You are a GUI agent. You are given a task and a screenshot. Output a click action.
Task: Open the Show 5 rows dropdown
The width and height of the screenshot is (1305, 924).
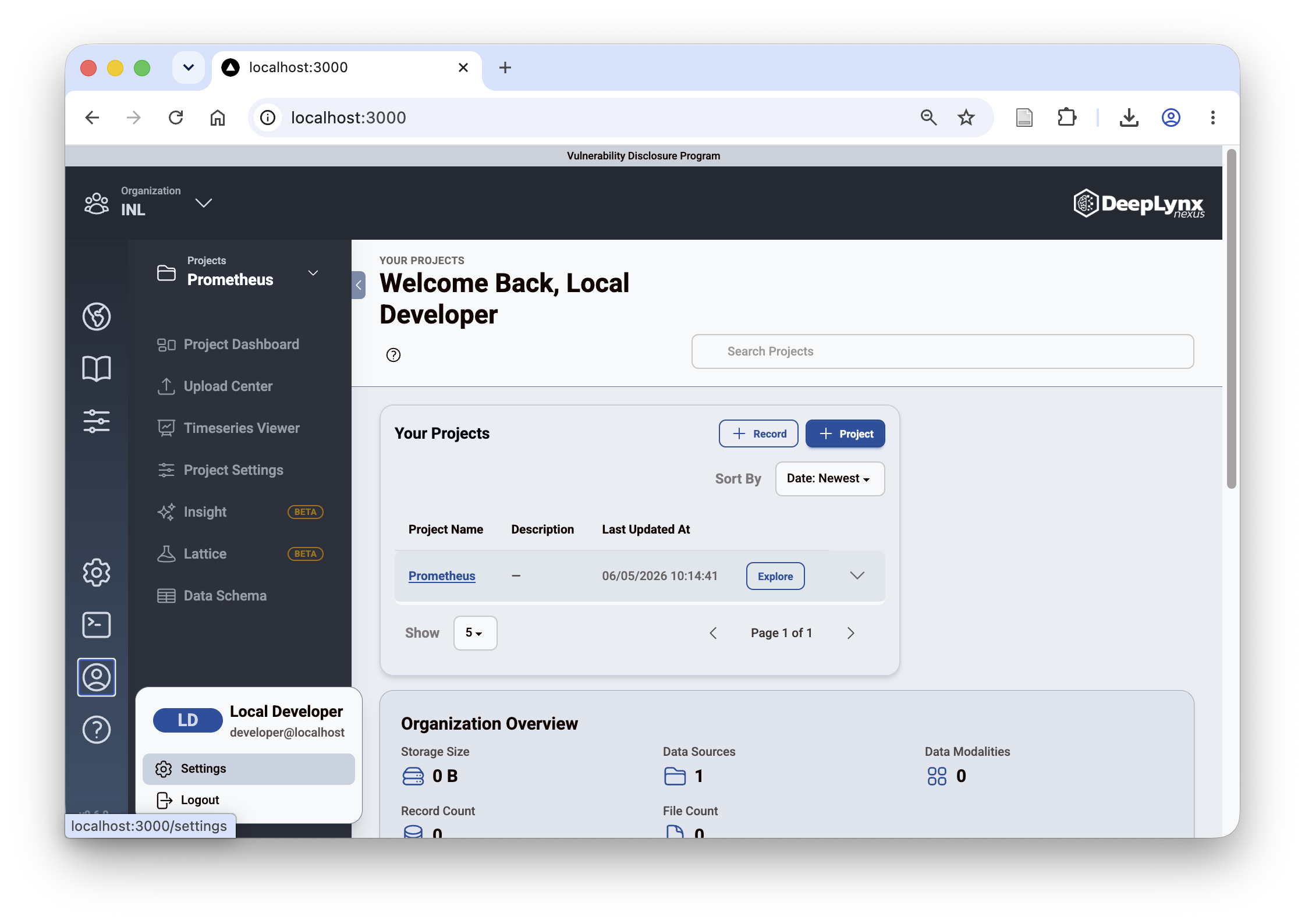pyautogui.click(x=475, y=633)
